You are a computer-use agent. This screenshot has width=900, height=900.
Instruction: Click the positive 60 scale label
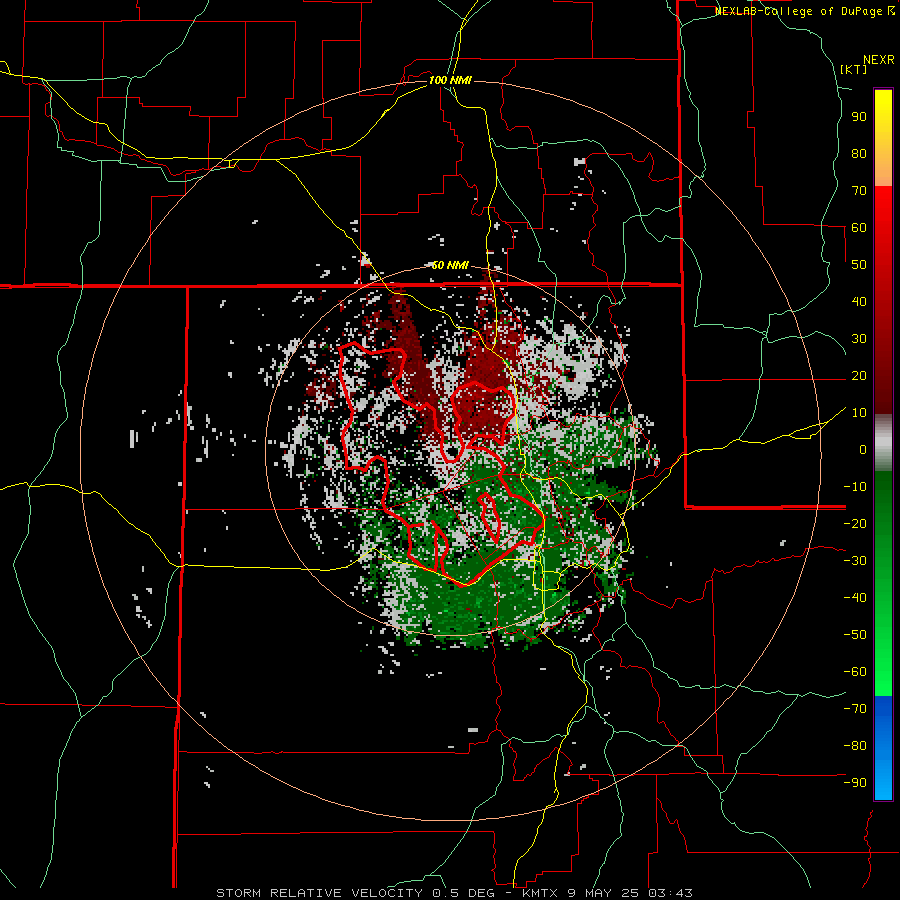[x=859, y=227]
